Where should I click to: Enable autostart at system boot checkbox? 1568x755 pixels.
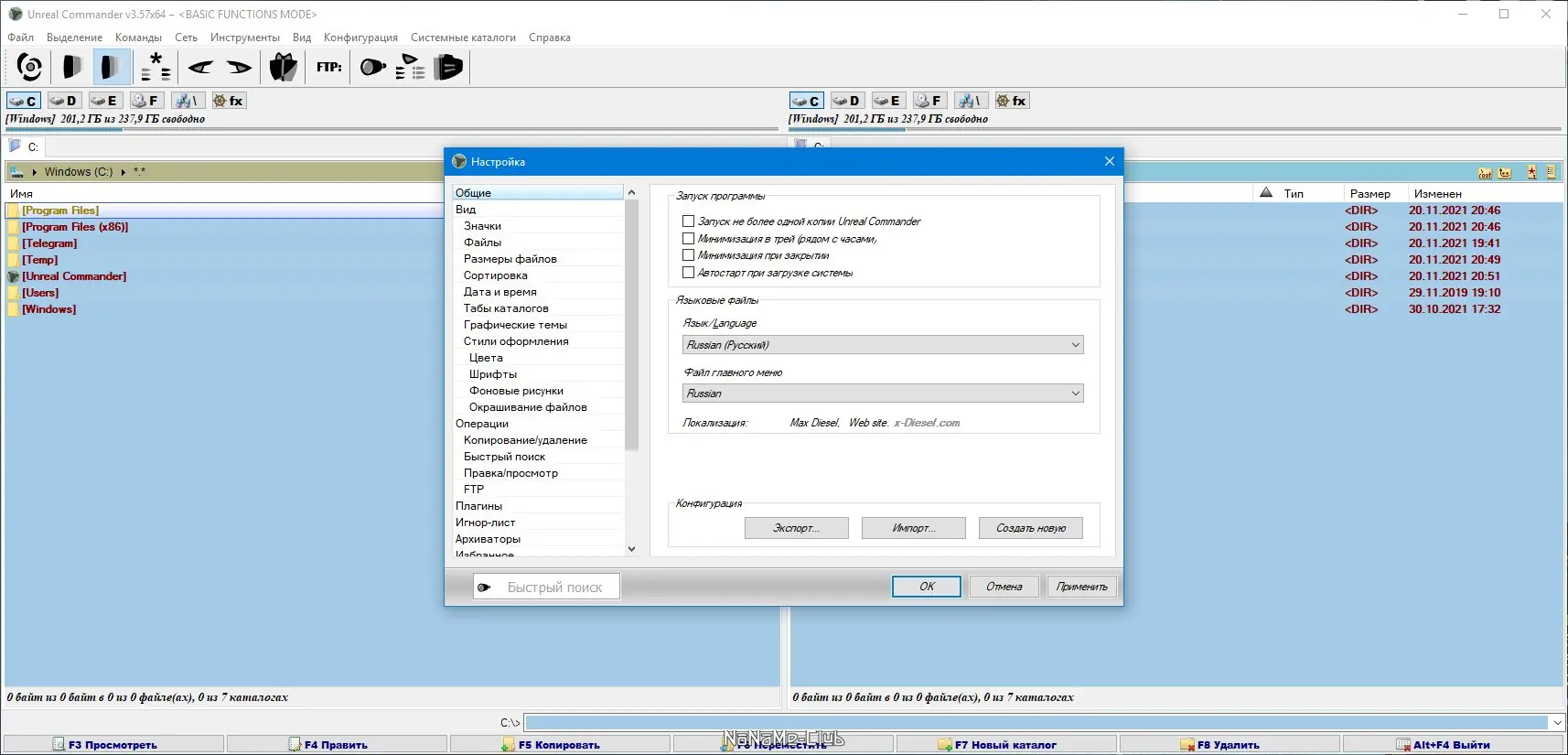688,273
